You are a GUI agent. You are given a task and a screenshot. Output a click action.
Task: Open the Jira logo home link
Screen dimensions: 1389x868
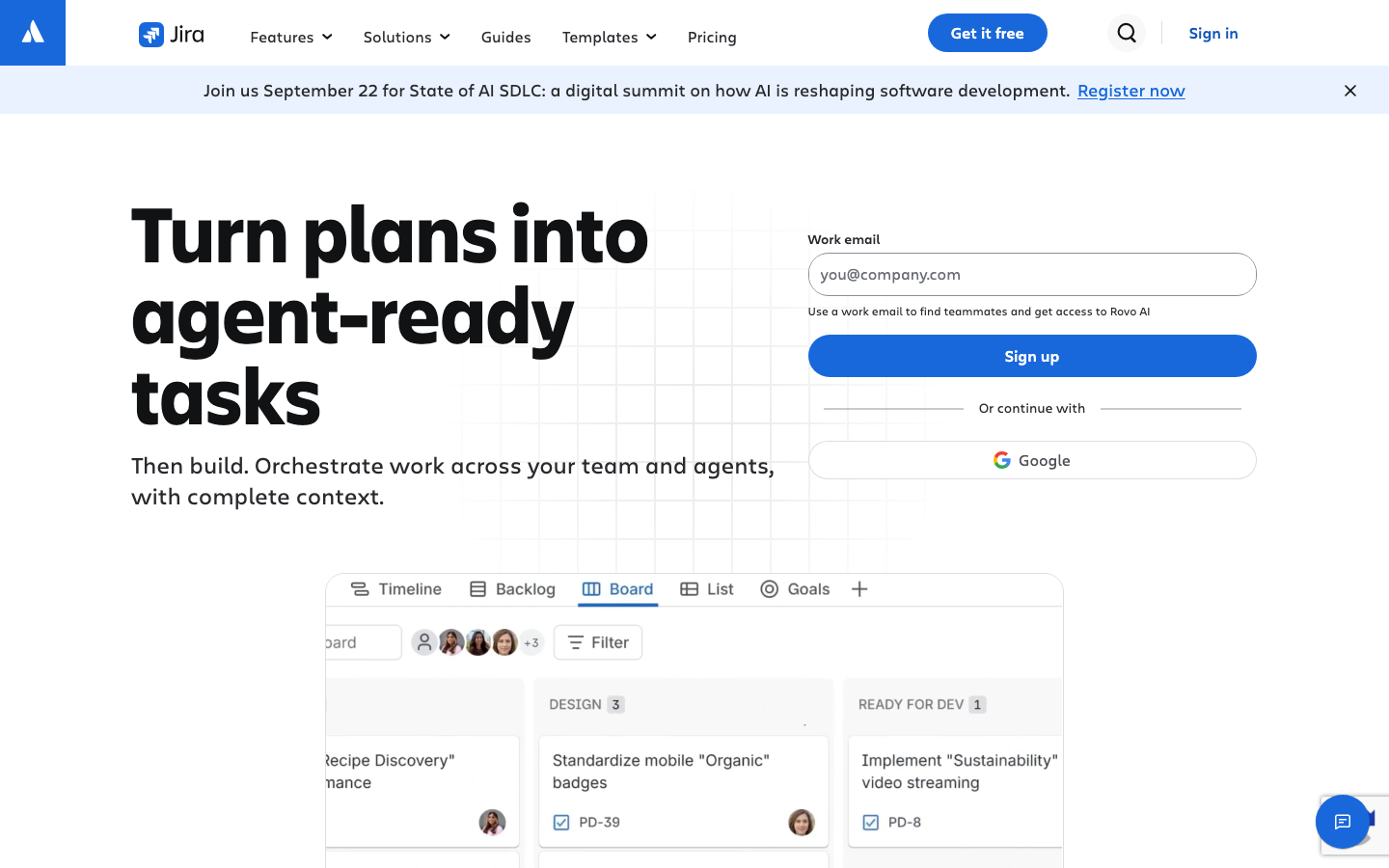(x=172, y=35)
